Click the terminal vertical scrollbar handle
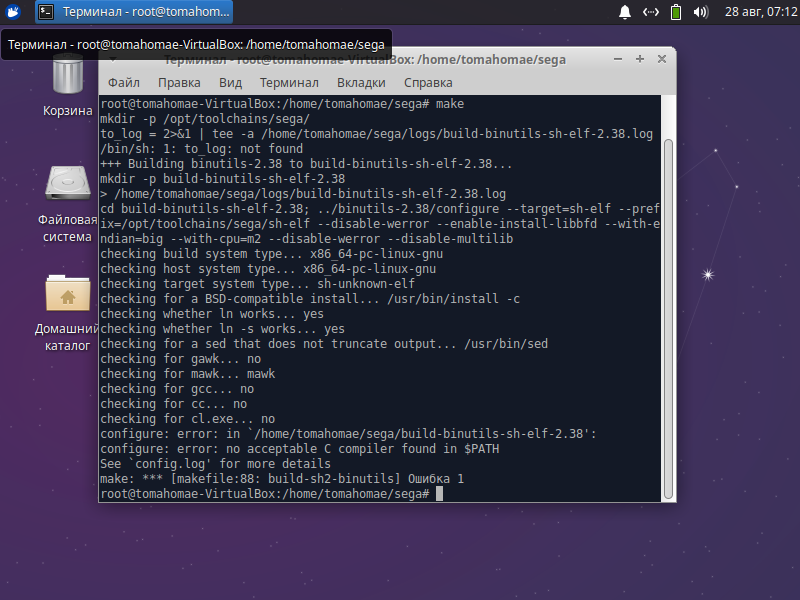The height and width of the screenshot is (600, 800). pyautogui.click(x=668, y=319)
